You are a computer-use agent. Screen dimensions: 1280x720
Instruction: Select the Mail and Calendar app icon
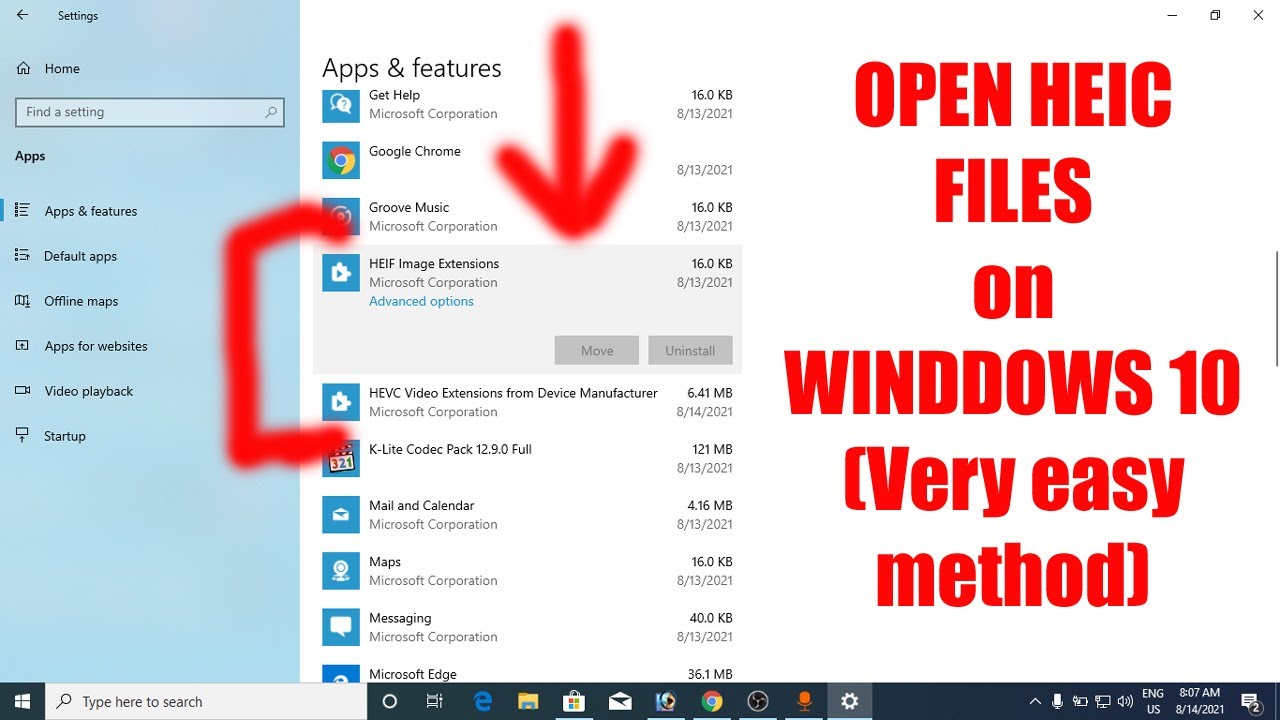(341, 514)
